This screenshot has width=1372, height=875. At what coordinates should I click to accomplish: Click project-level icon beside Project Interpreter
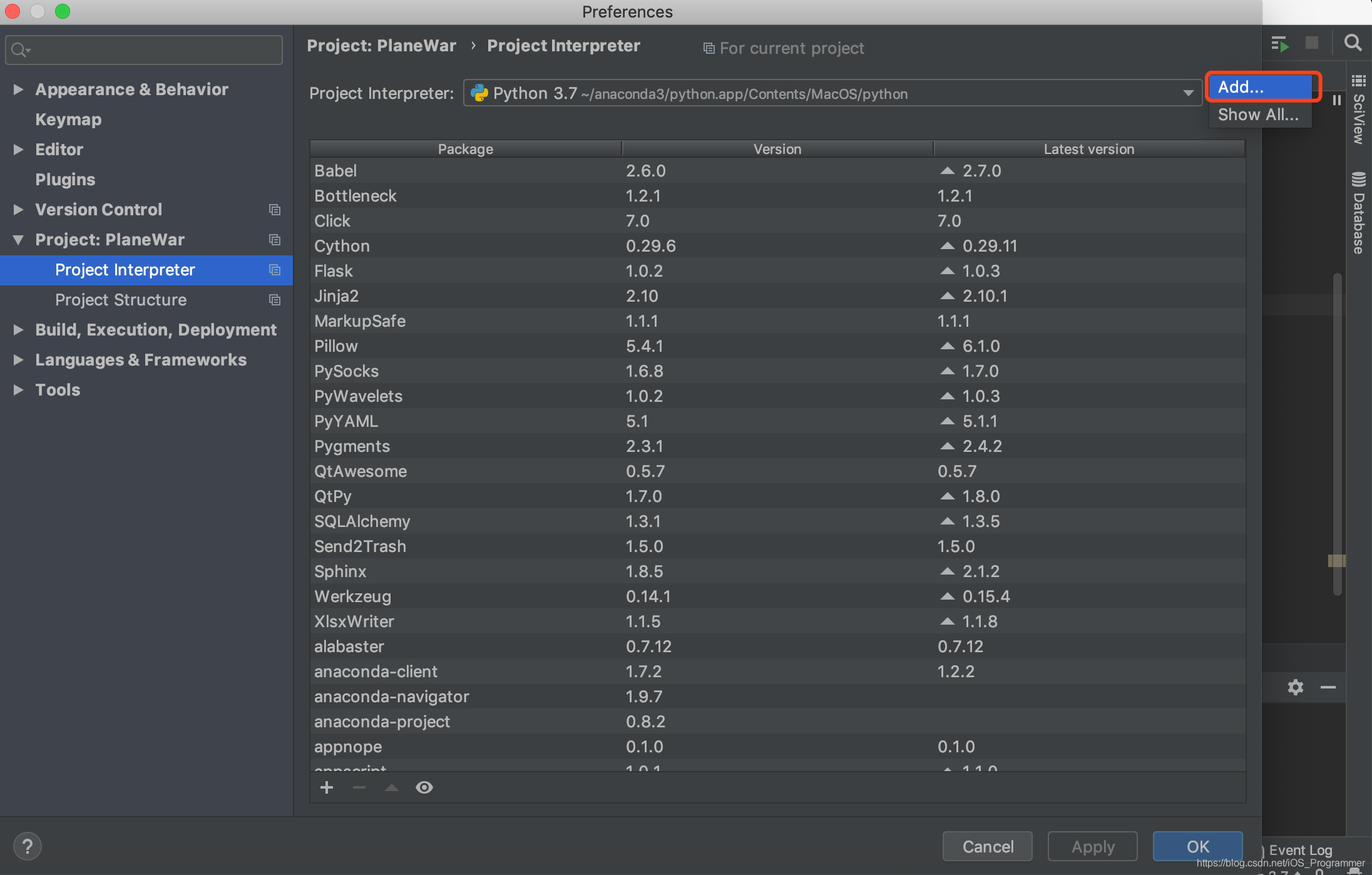coord(275,270)
